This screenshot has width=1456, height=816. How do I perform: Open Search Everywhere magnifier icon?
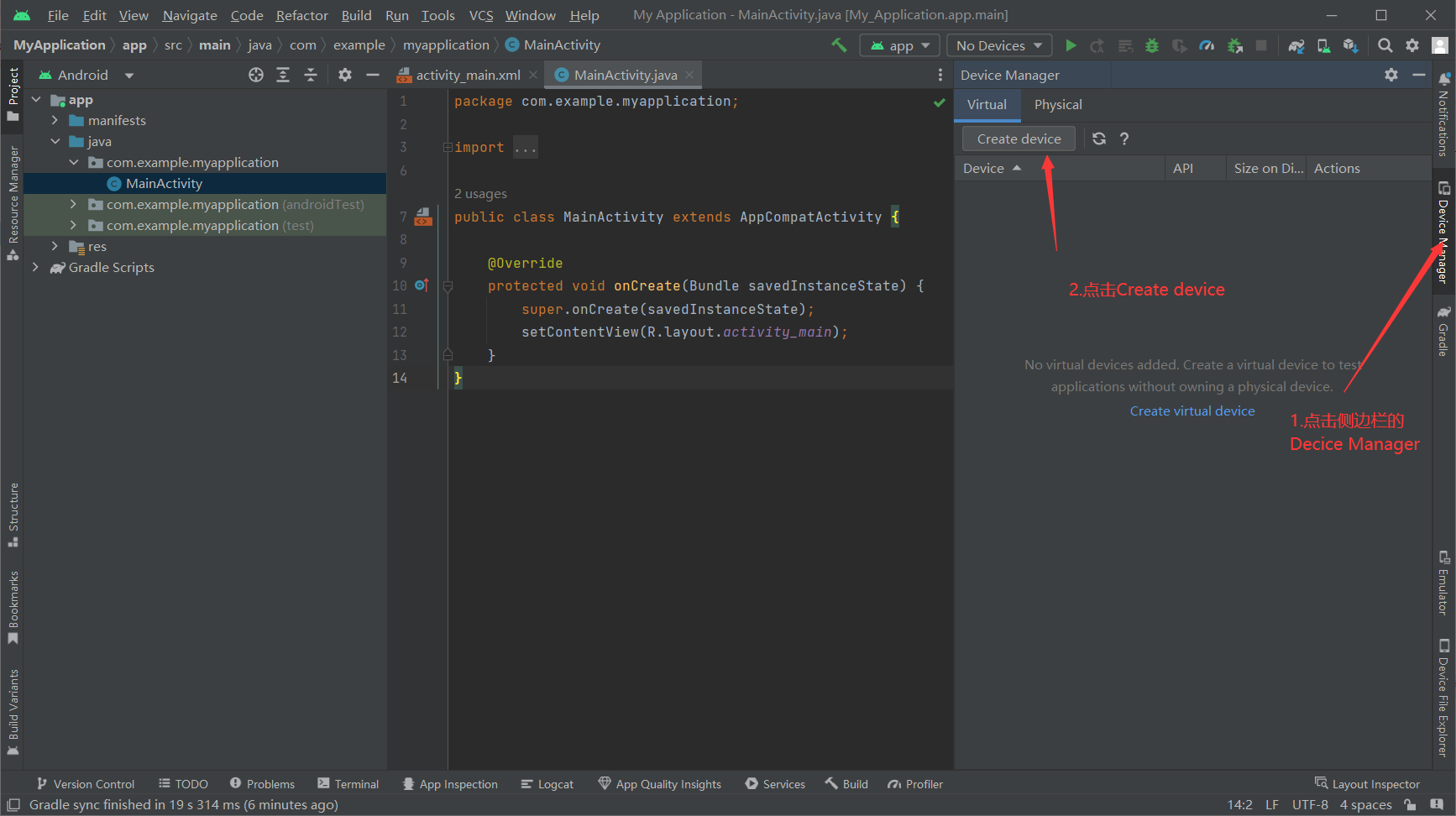click(1385, 45)
